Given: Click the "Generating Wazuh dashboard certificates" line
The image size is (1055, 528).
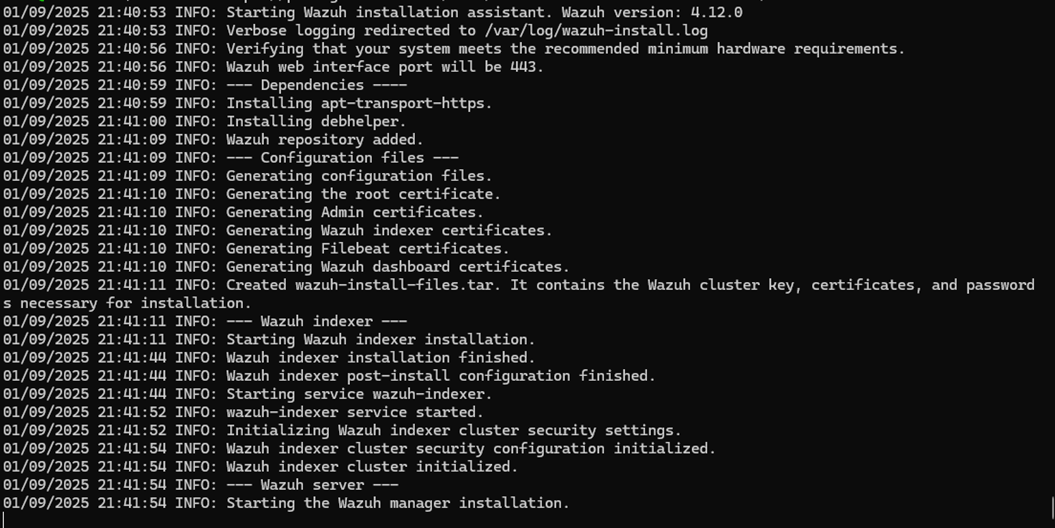Looking at the screenshot, I should click(x=397, y=267).
